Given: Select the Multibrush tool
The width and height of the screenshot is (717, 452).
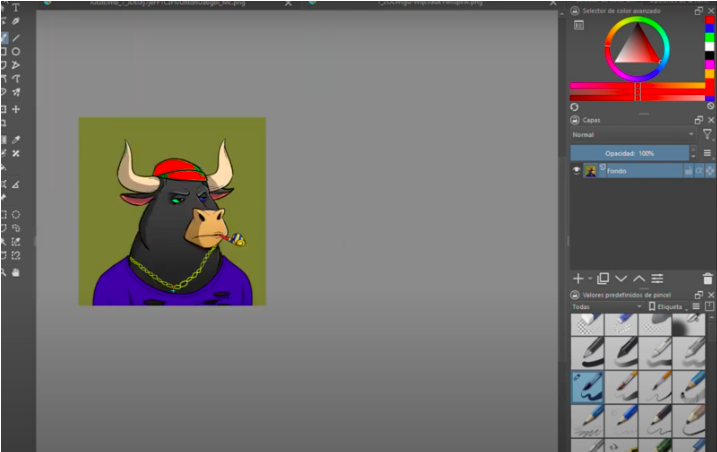Looking at the screenshot, I should pyautogui.click(x=16, y=92).
